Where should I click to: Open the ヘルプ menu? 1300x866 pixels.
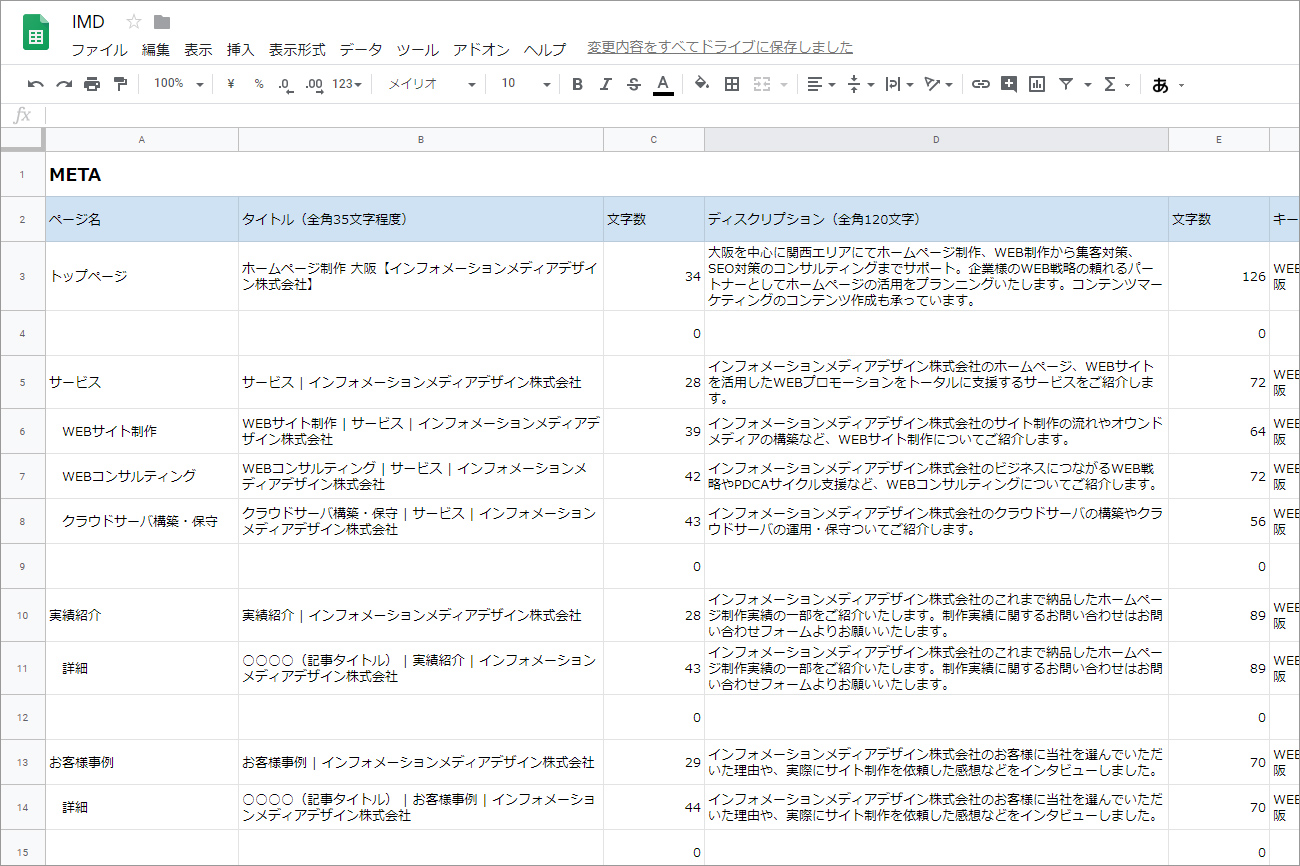coord(545,49)
